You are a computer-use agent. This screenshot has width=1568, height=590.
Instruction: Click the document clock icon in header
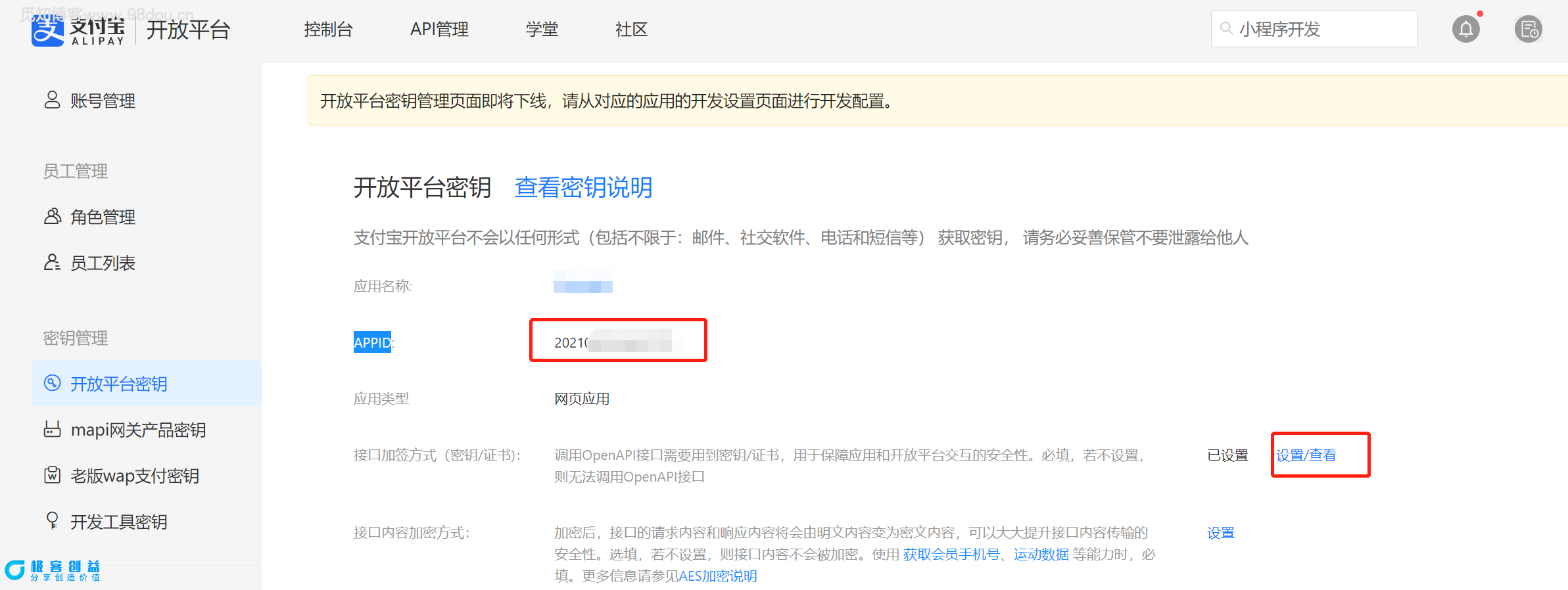coord(1528,30)
